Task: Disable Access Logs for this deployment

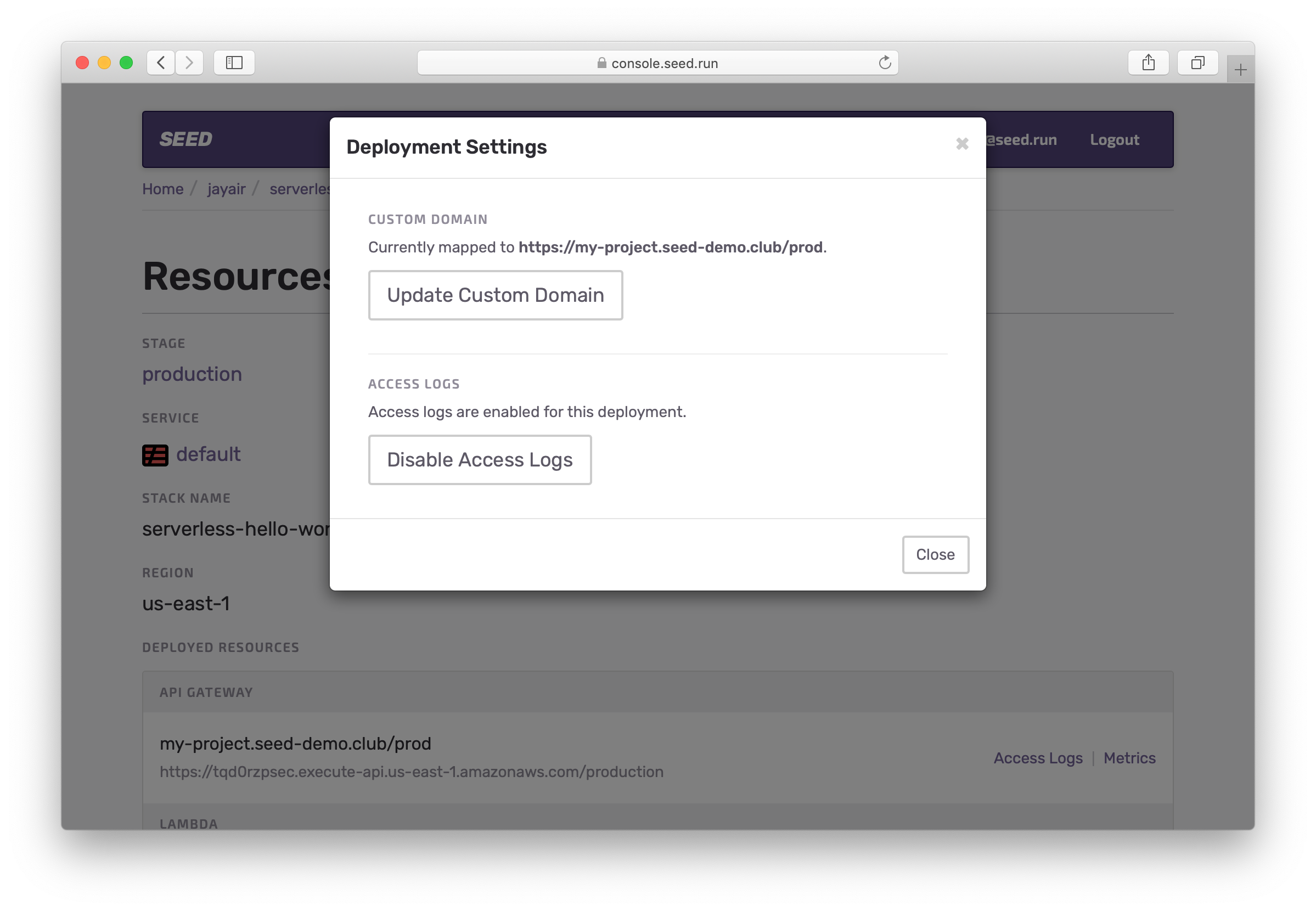Action: [480, 460]
